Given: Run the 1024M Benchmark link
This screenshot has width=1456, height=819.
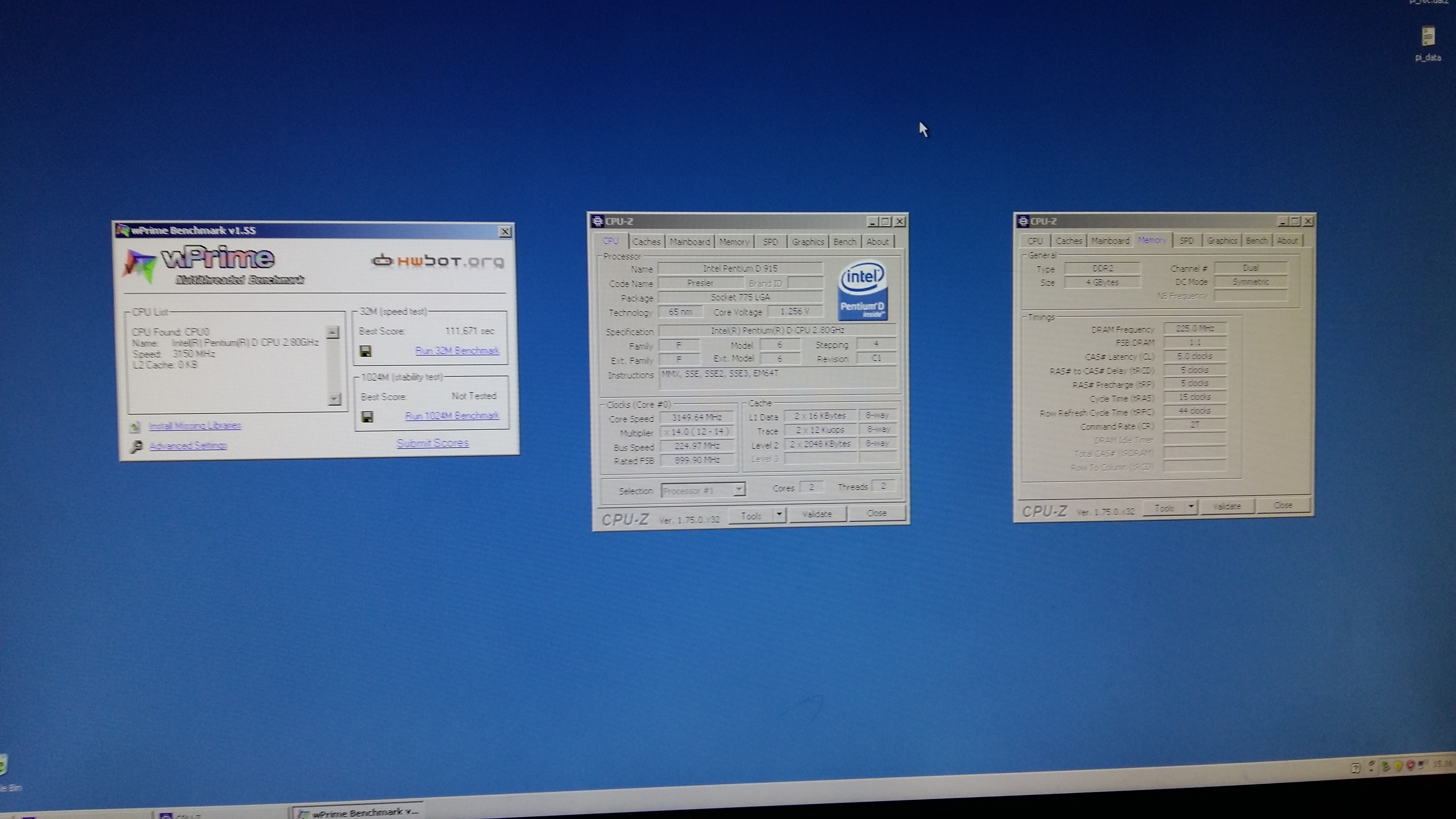Looking at the screenshot, I should click(452, 415).
